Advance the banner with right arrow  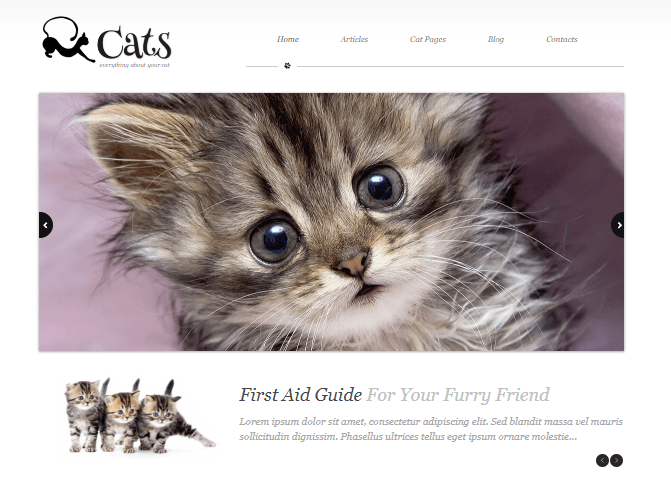point(618,225)
